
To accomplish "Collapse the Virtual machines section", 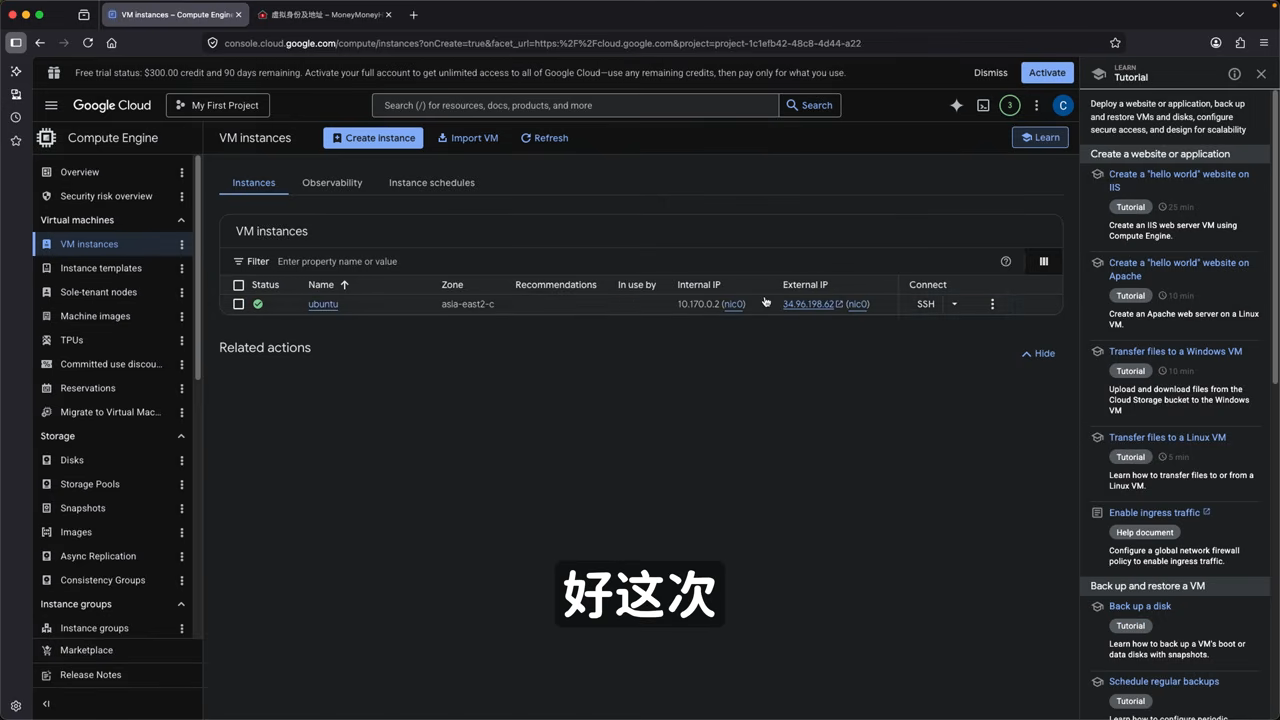I will [x=181, y=220].
